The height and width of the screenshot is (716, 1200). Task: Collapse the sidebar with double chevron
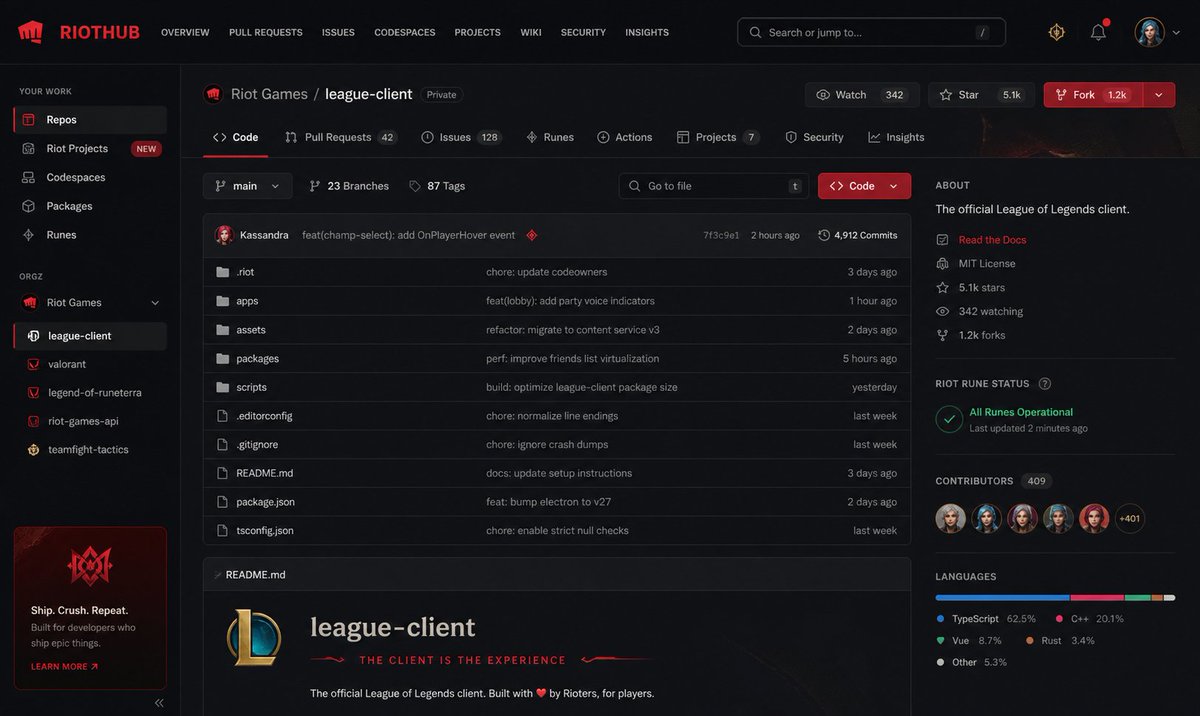(159, 703)
